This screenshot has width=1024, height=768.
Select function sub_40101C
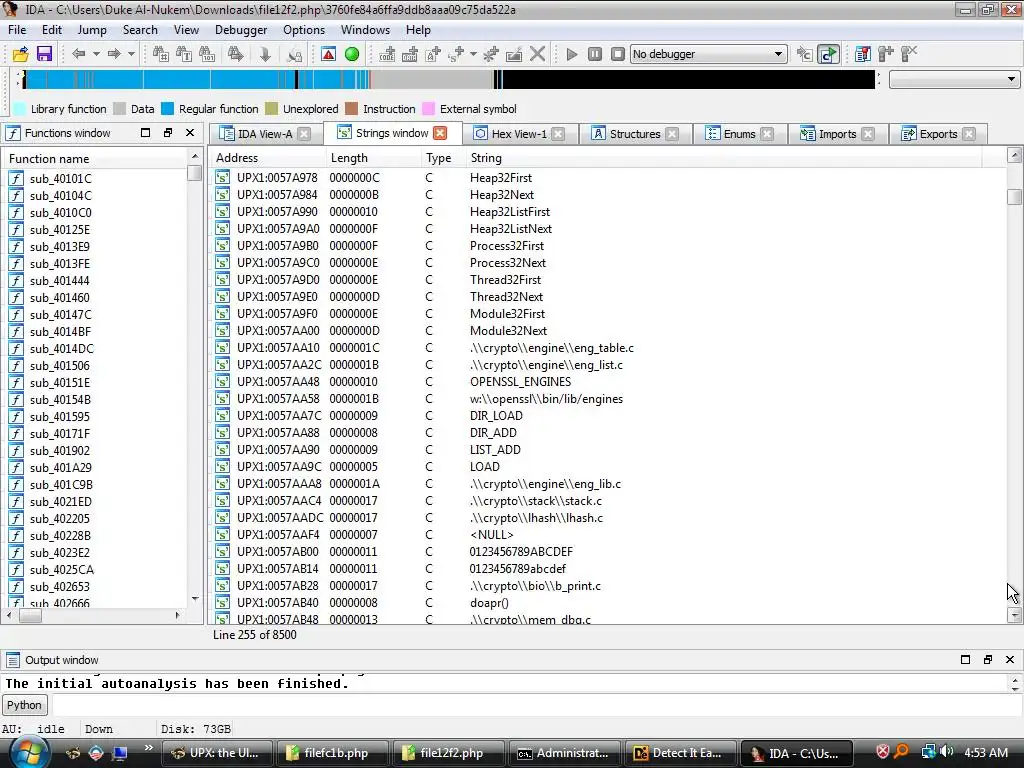(x=60, y=178)
